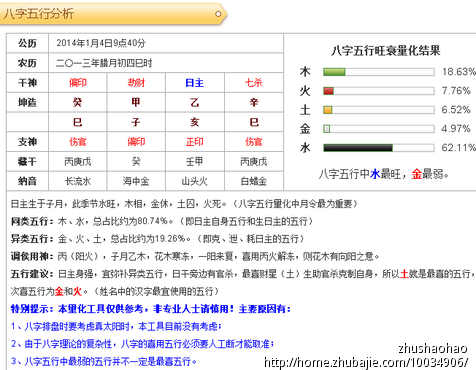Click the red 劫财 cell
This screenshot has width=476, height=370.
136,83
